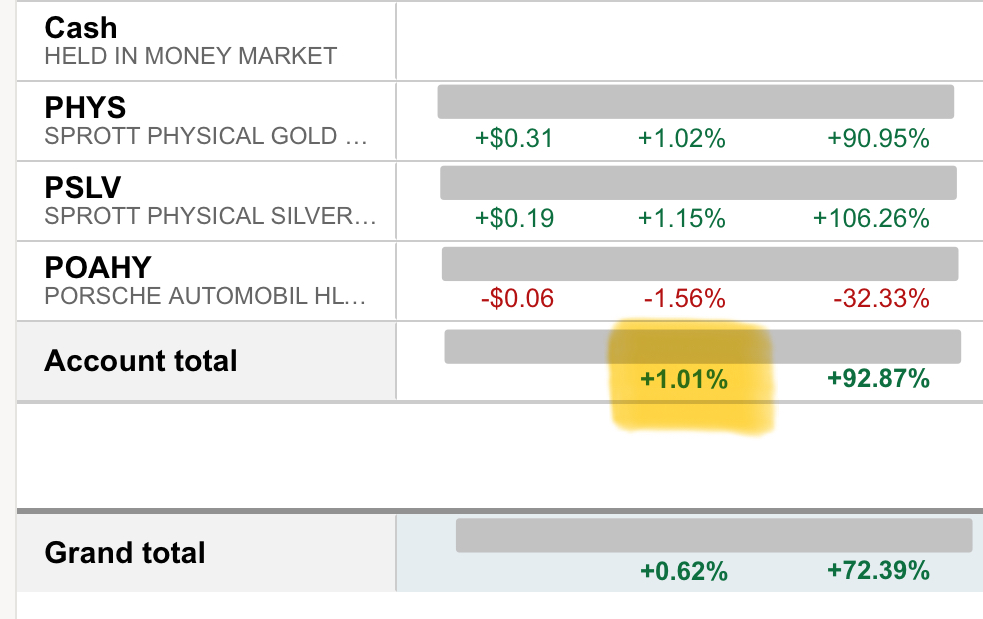
Task: Click Grand total +72.39% overall gain
Action: tap(878, 571)
